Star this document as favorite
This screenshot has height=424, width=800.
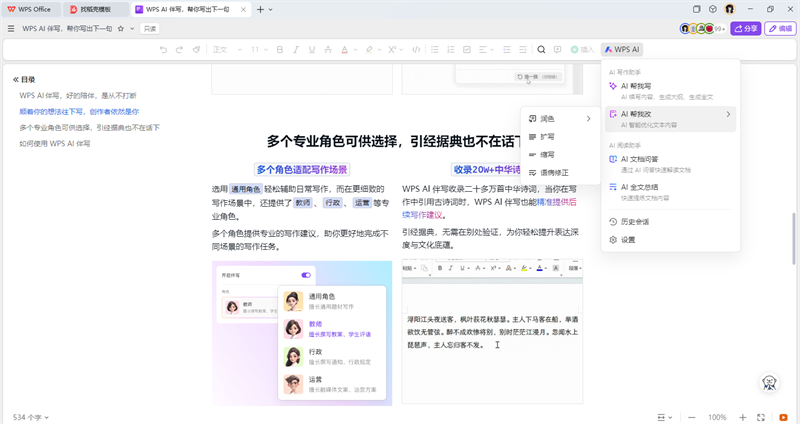point(121,29)
